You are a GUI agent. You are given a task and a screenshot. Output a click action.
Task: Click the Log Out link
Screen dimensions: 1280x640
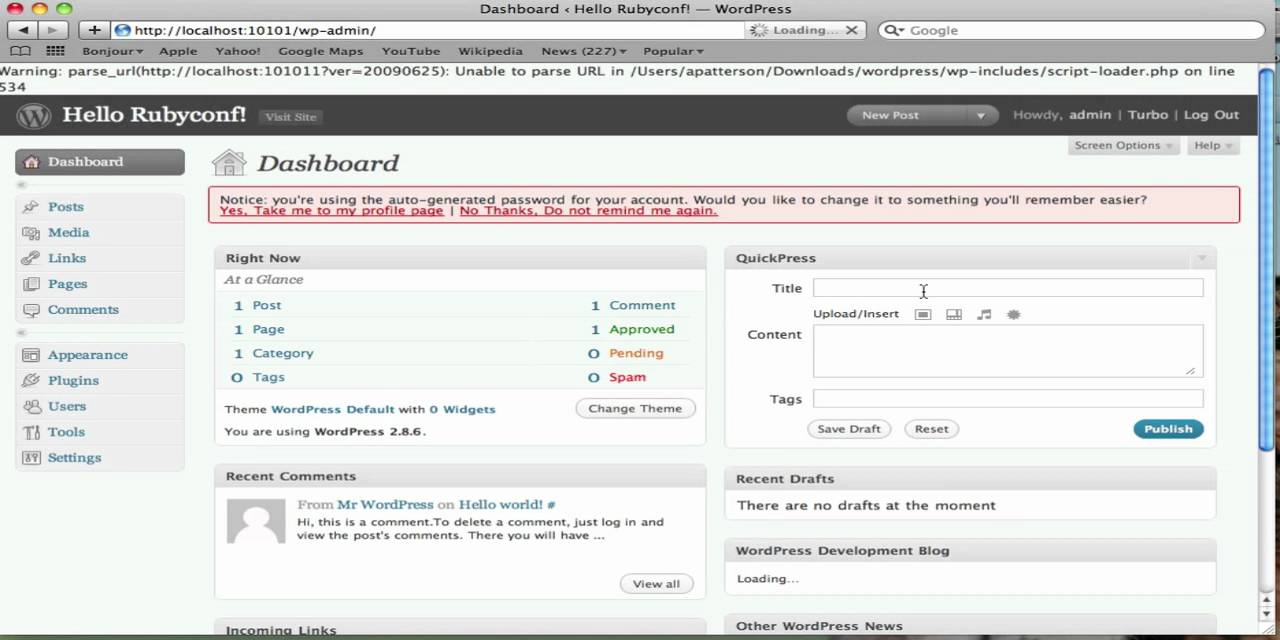tap(1211, 115)
